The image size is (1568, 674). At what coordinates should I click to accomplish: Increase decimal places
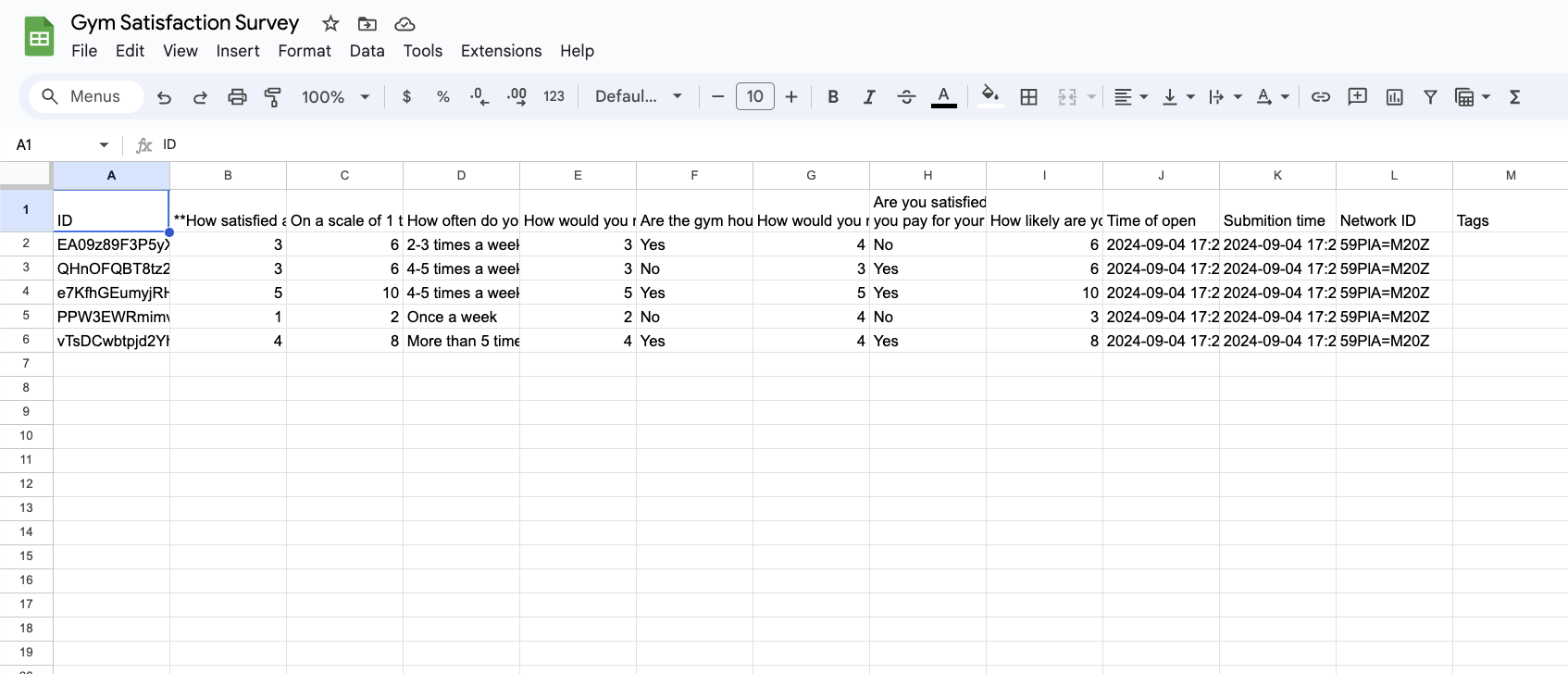(x=516, y=96)
